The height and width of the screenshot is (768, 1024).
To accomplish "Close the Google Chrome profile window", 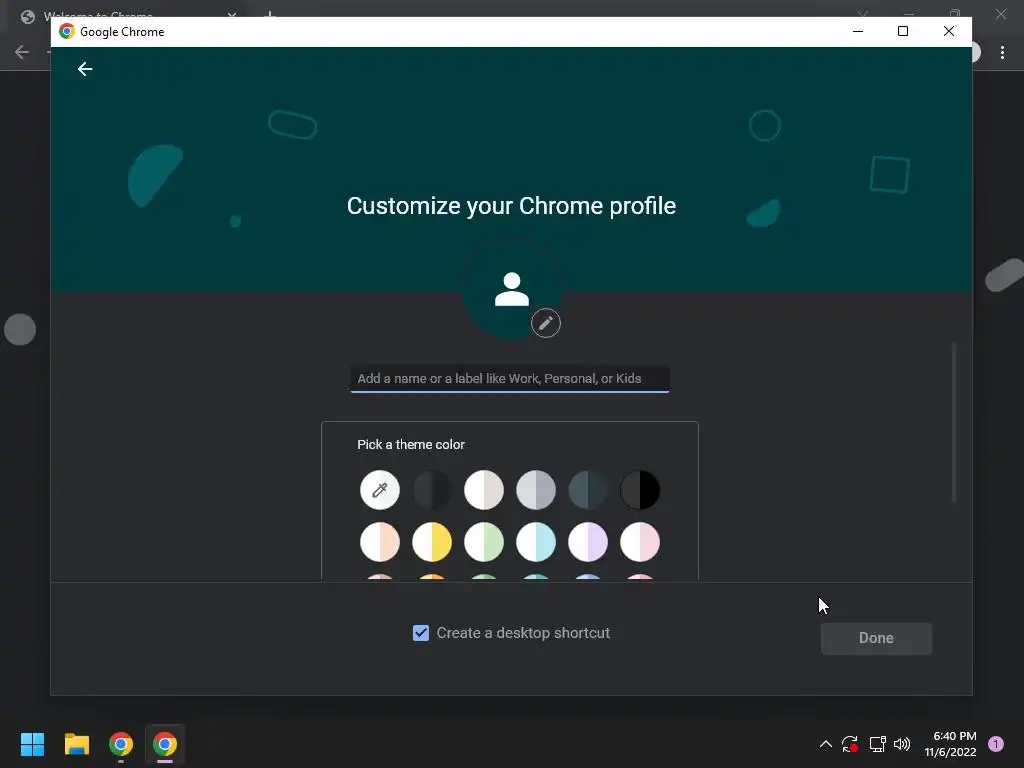I will pos(949,31).
